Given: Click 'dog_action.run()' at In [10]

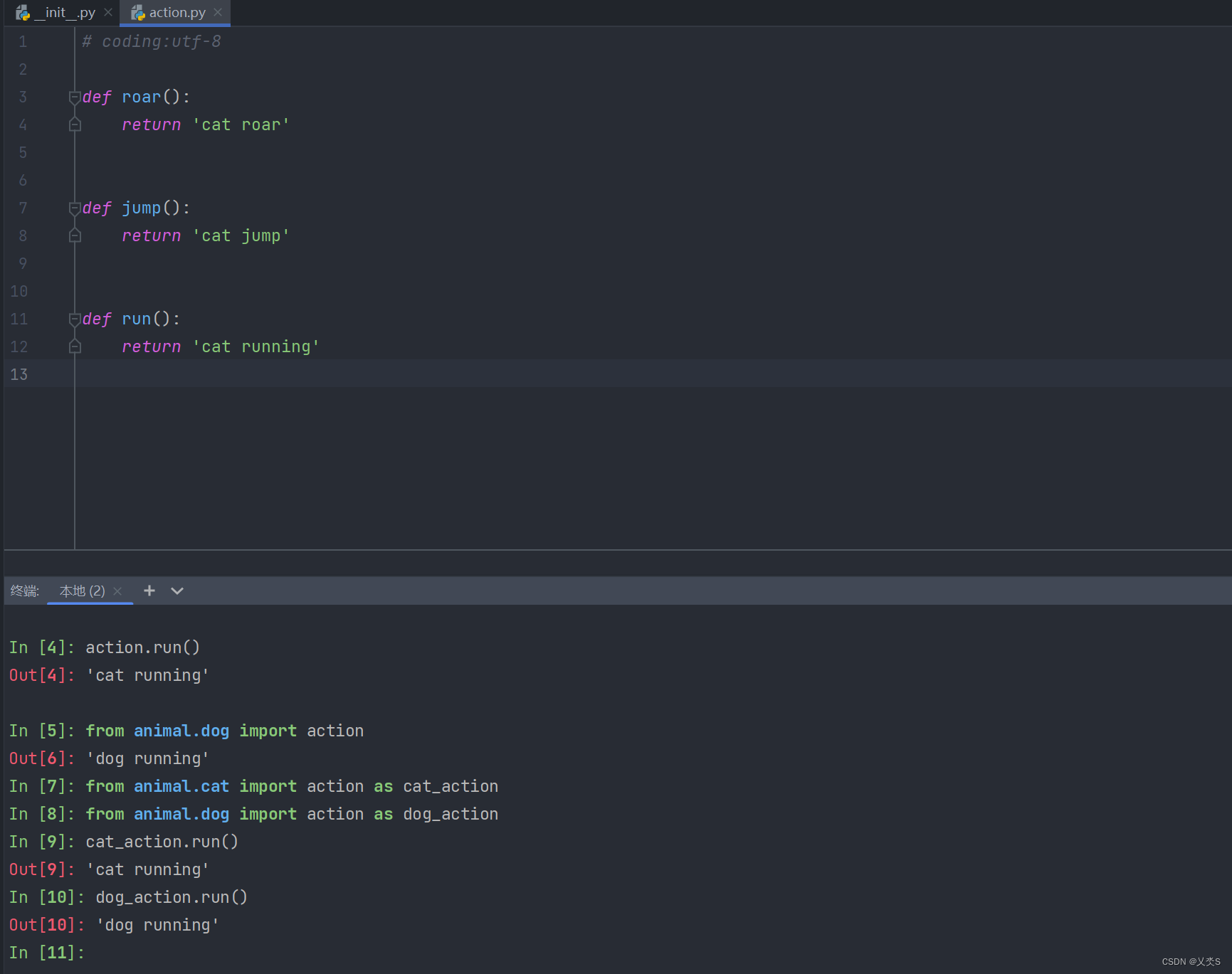Looking at the screenshot, I should click(172, 897).
